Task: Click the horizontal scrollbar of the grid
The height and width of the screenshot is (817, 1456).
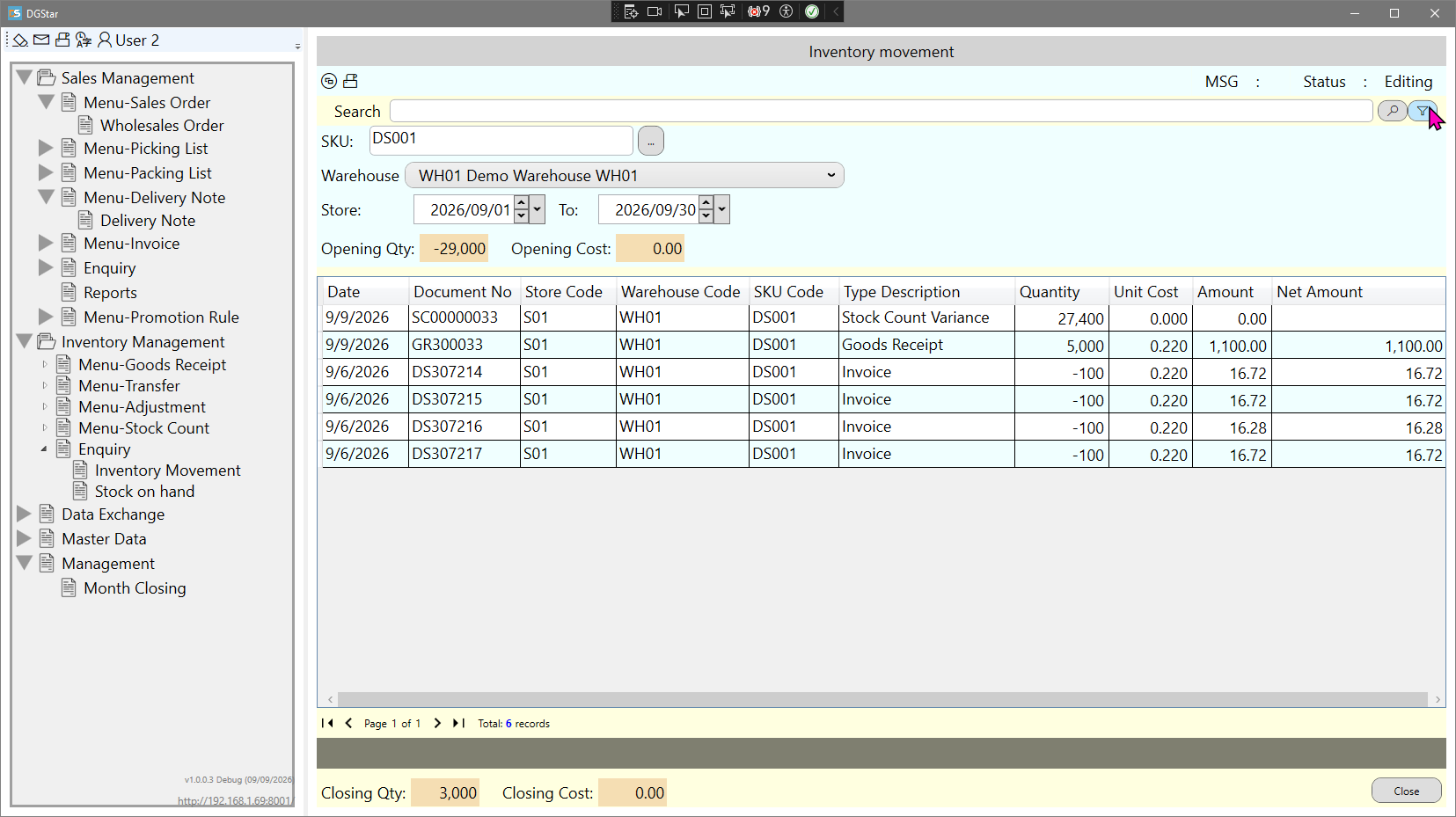Action: tap(882, 699)
